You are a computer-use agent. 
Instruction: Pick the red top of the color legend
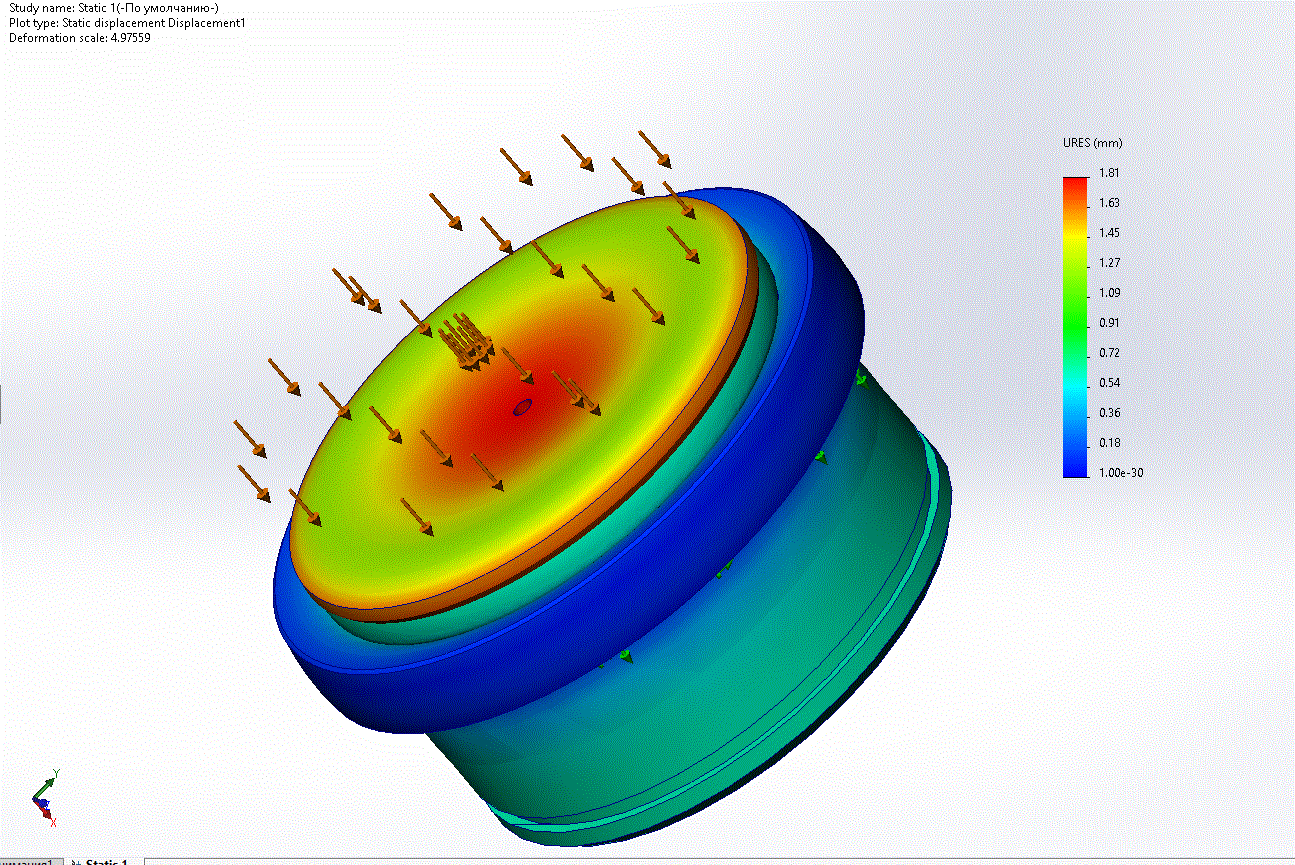(x=1075, y=185)
